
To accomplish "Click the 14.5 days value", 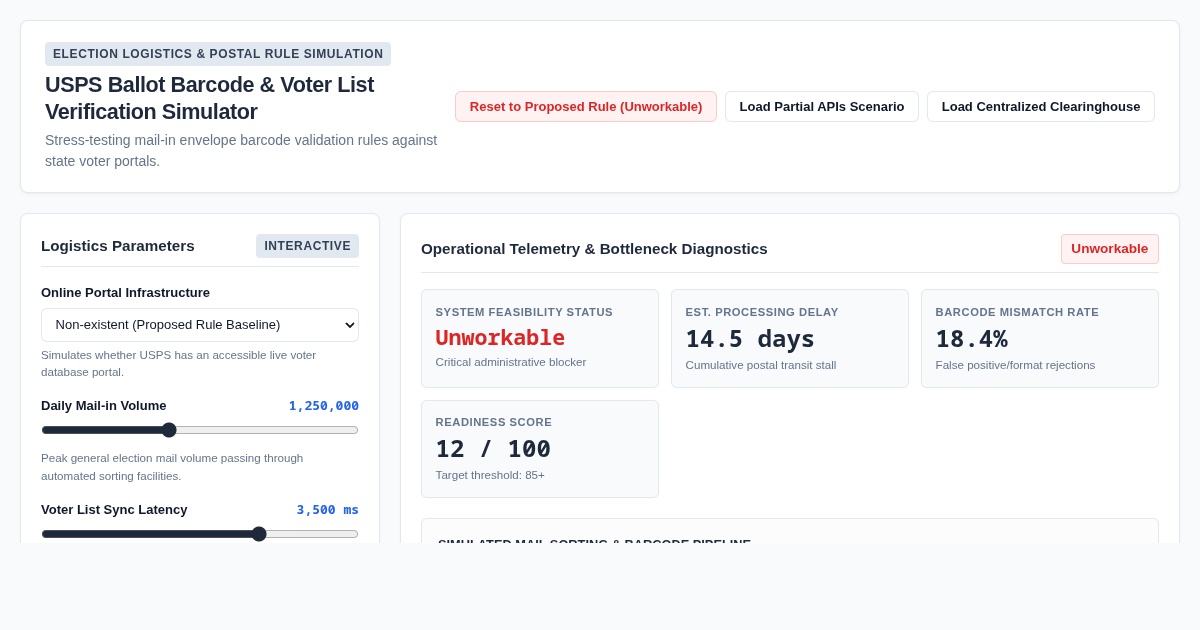I will (750, 339).
